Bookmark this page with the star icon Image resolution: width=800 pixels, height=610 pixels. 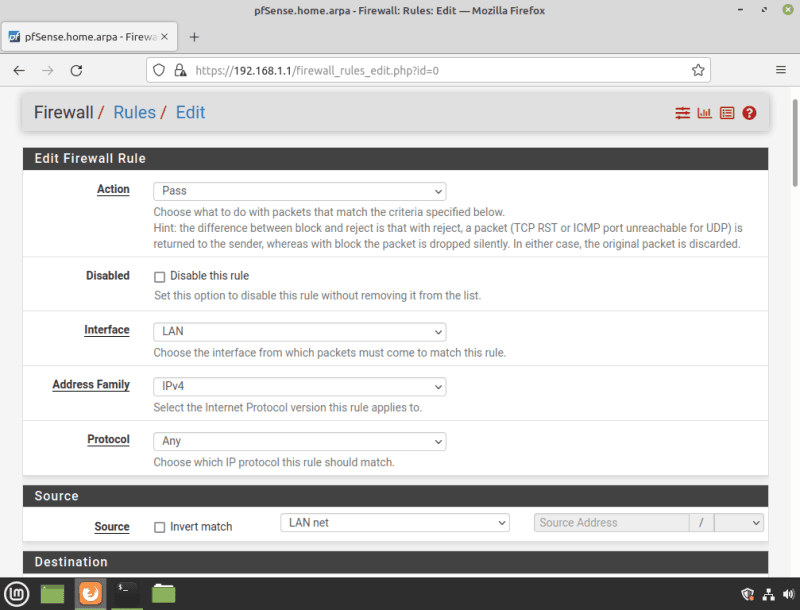coord(698,71)
